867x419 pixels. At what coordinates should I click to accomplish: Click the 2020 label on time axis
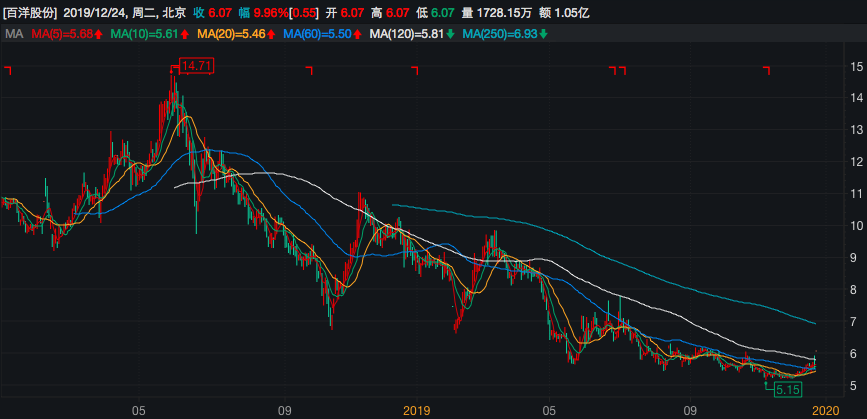point(824,410)
